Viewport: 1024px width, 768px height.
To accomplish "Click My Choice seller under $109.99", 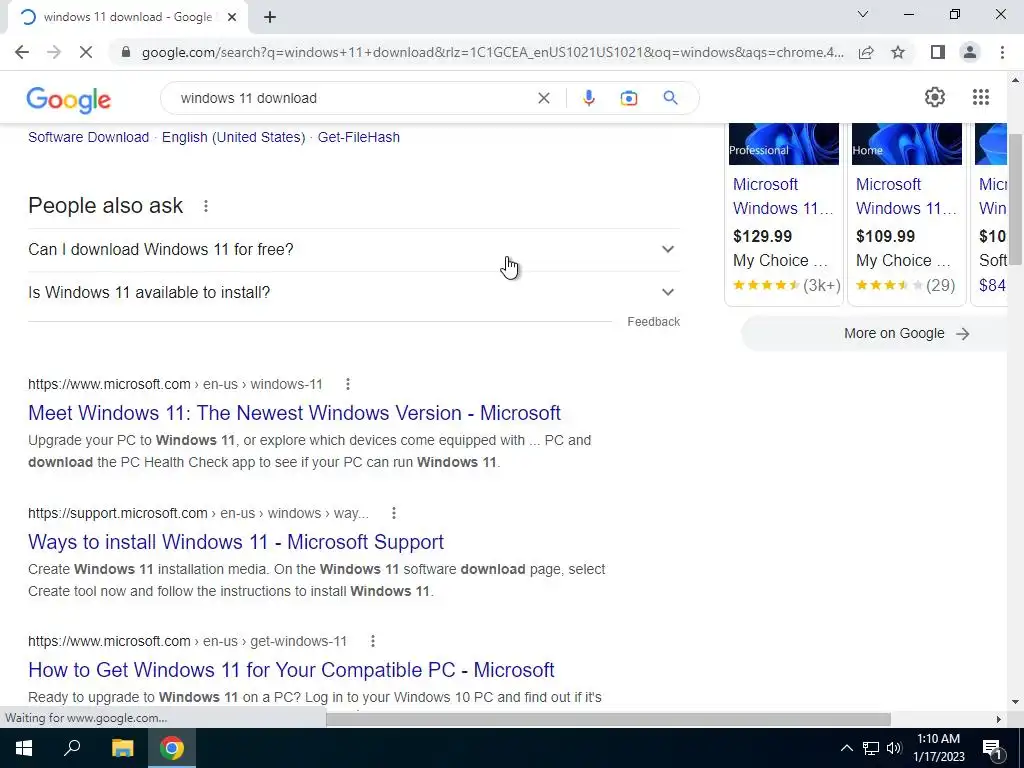I will tap(903, 261).
